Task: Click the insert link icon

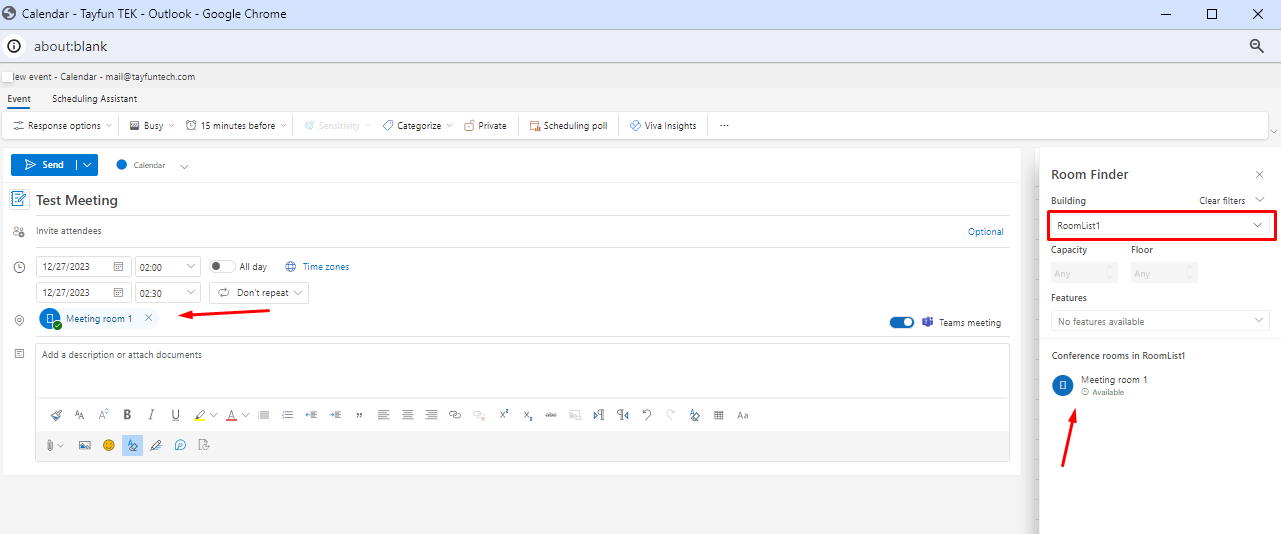Action: tap(455, 415)
